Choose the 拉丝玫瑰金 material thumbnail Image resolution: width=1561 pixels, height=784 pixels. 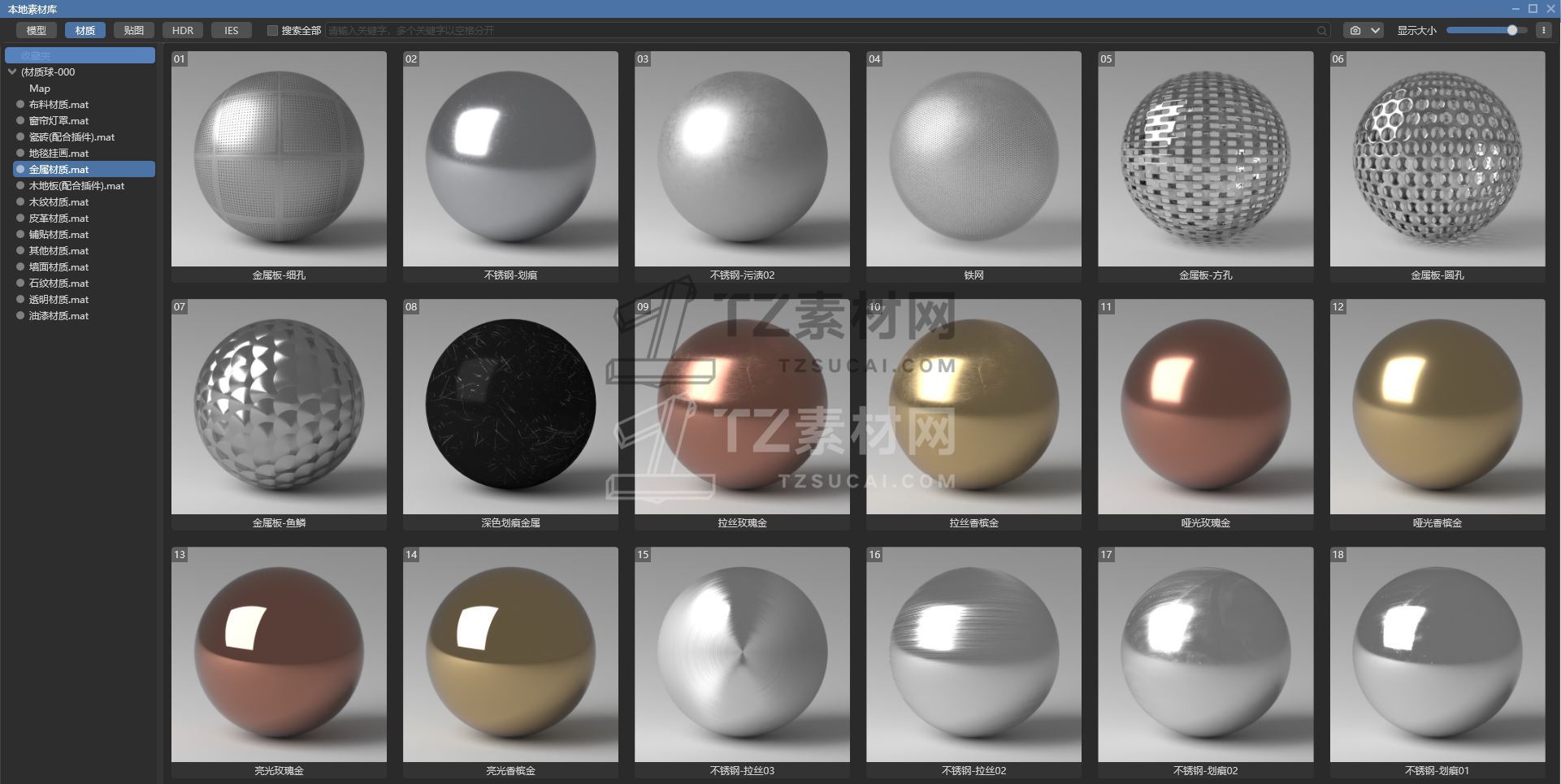click(x=742, y=407)
